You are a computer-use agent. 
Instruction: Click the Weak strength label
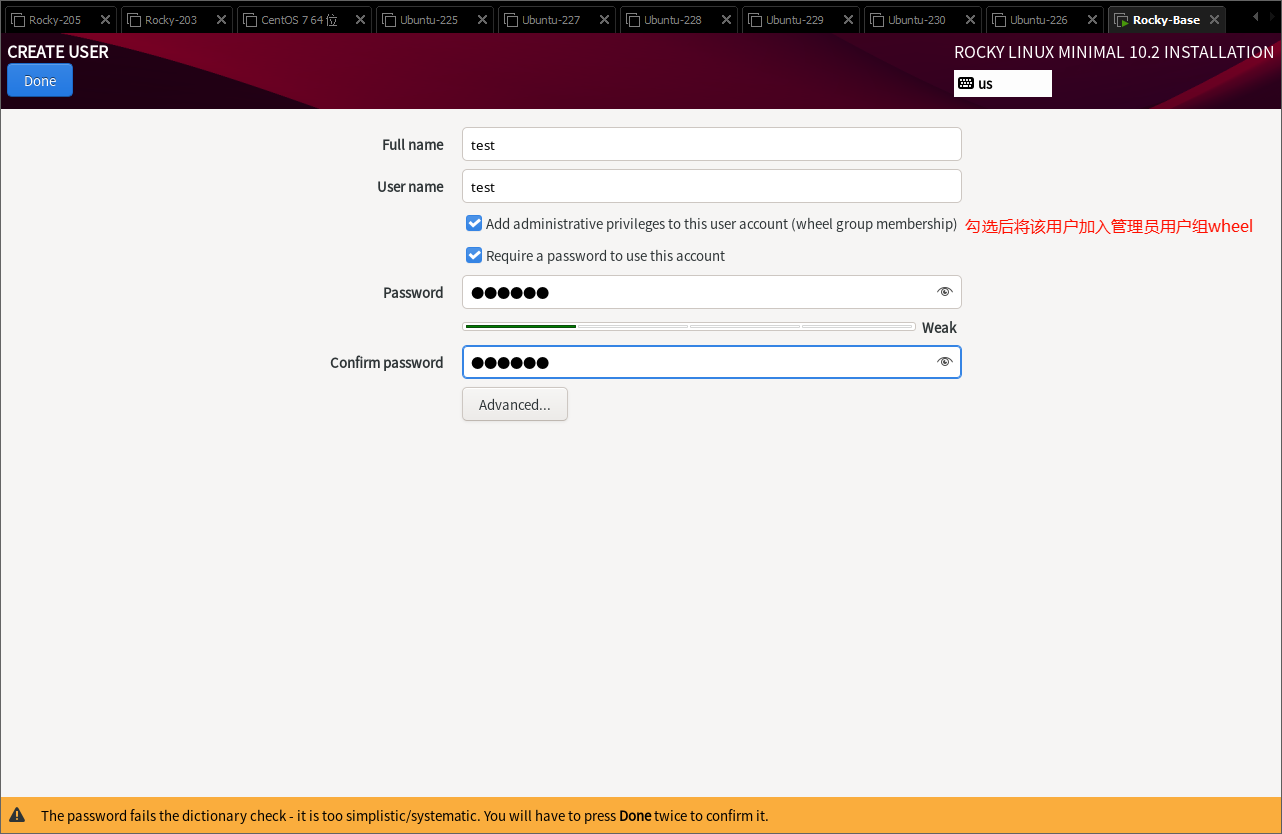(939, 328)
